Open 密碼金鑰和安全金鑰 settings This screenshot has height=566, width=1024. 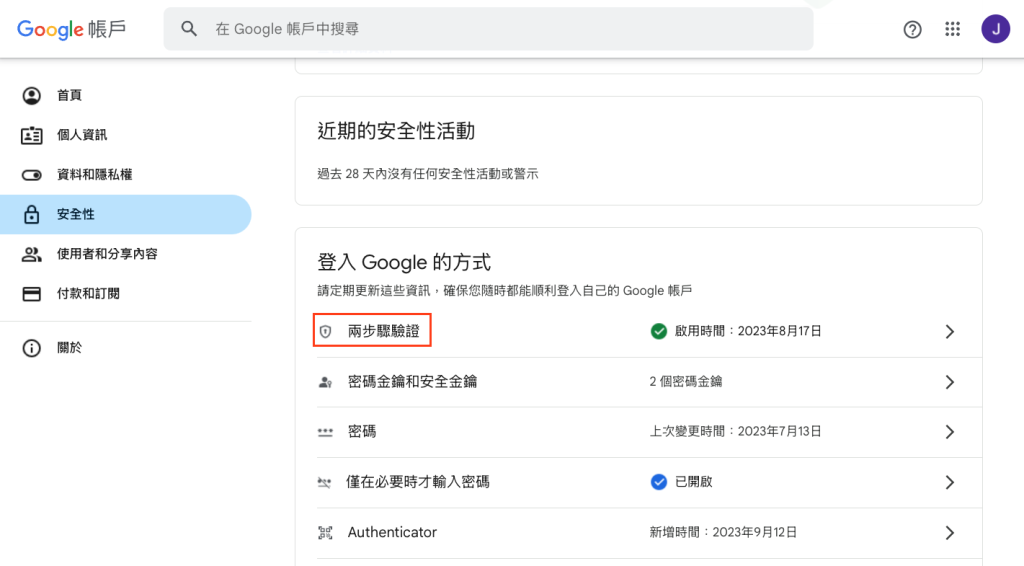[649, 382]
